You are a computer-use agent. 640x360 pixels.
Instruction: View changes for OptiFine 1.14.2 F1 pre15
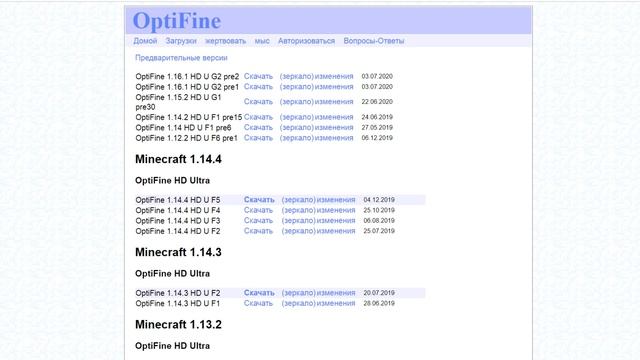[334, 117]
